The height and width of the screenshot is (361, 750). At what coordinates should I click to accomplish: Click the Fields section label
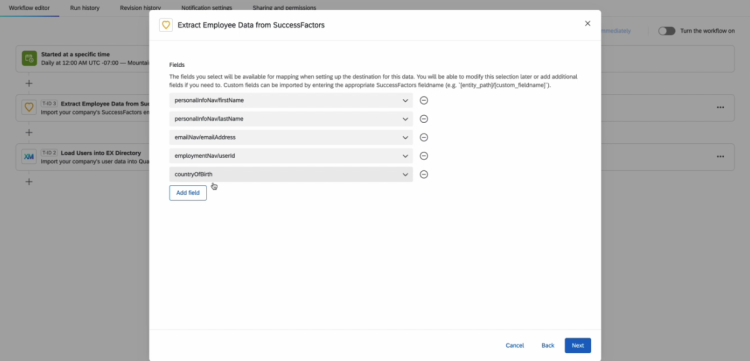[176, 65]
